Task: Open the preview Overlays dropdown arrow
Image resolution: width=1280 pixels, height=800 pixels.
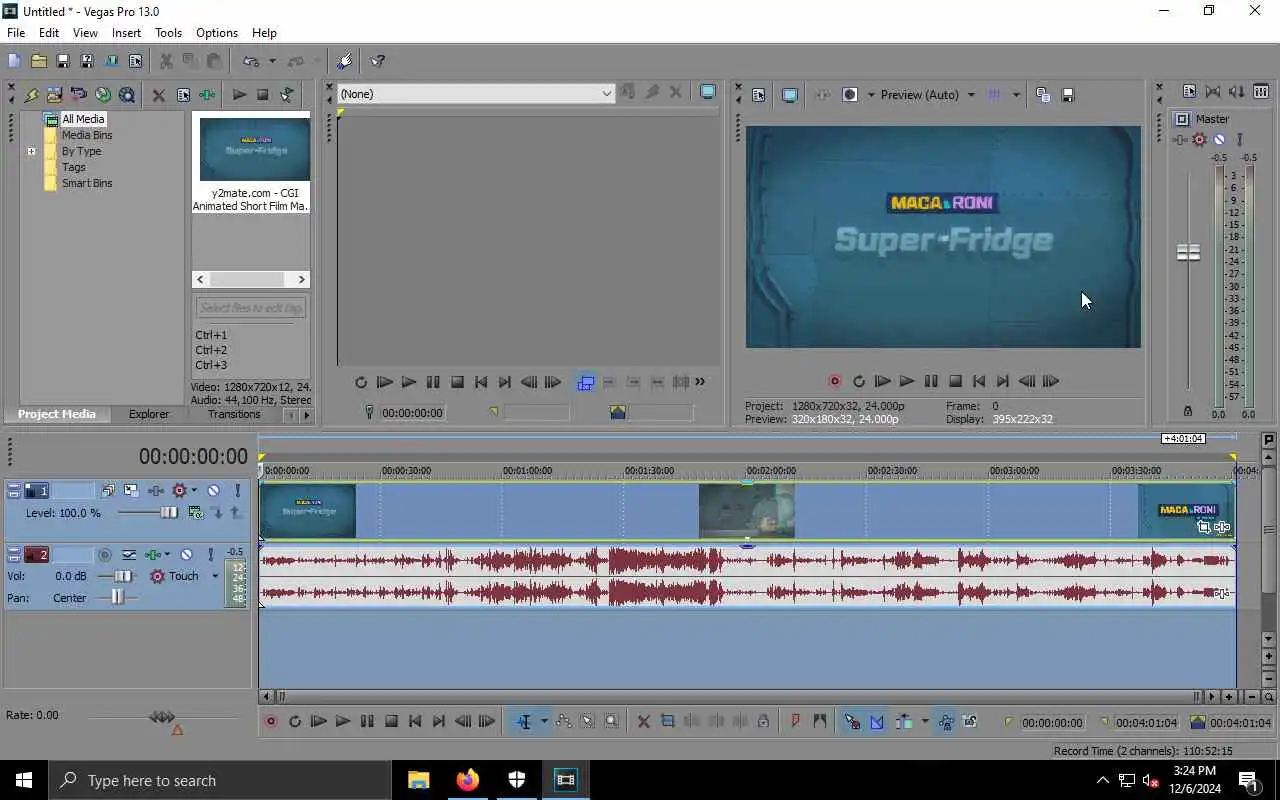Action: click(1016, 95)
